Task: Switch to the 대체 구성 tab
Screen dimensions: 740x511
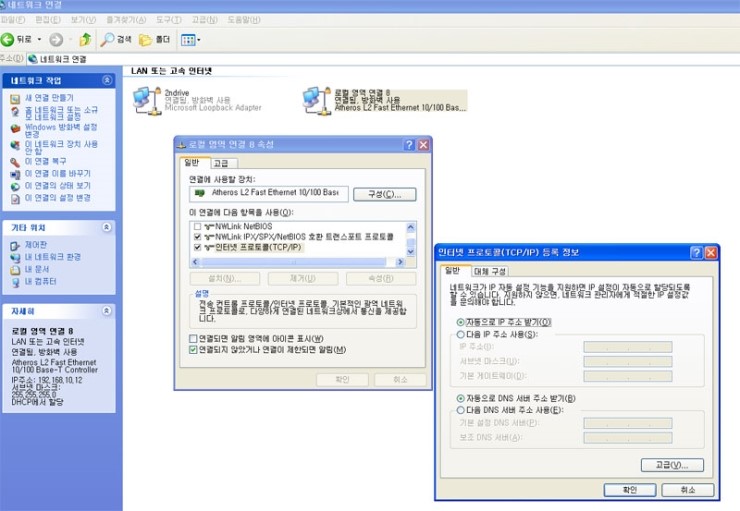Action: [490, 271]
